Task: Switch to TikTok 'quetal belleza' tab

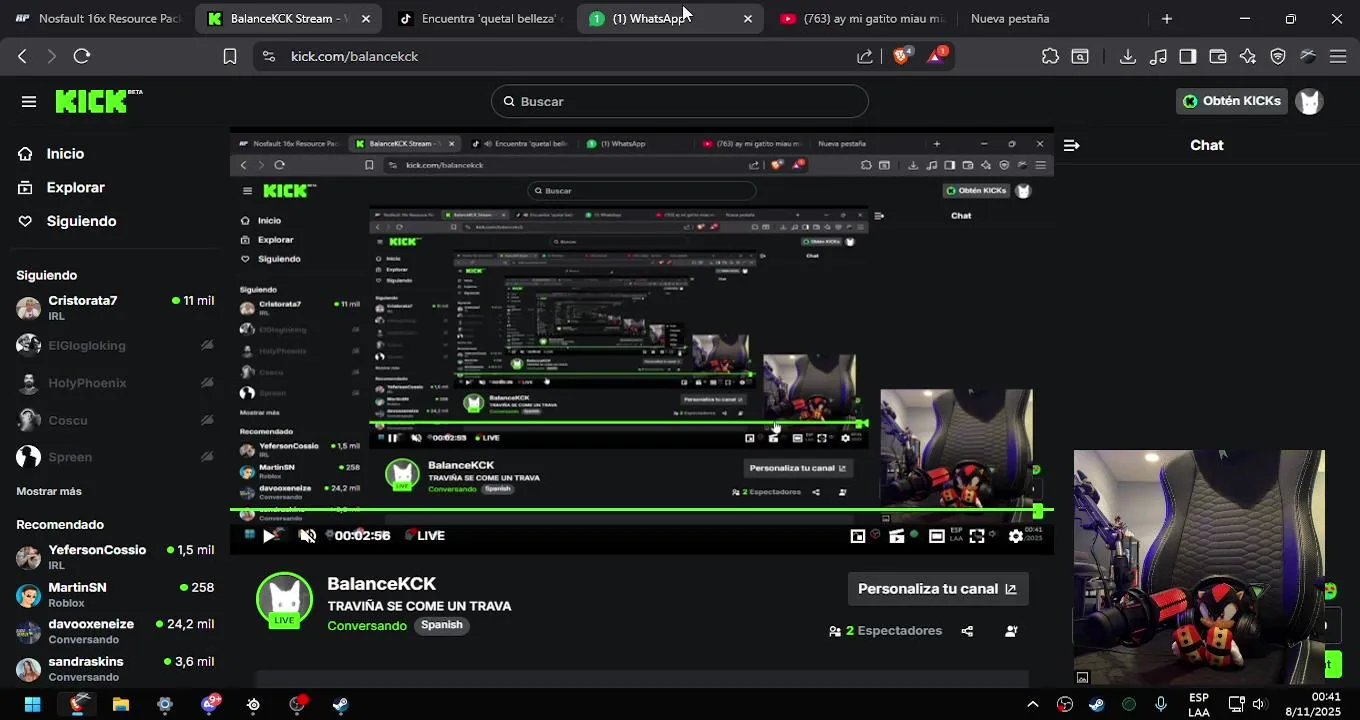Action: tap(482, 18)
